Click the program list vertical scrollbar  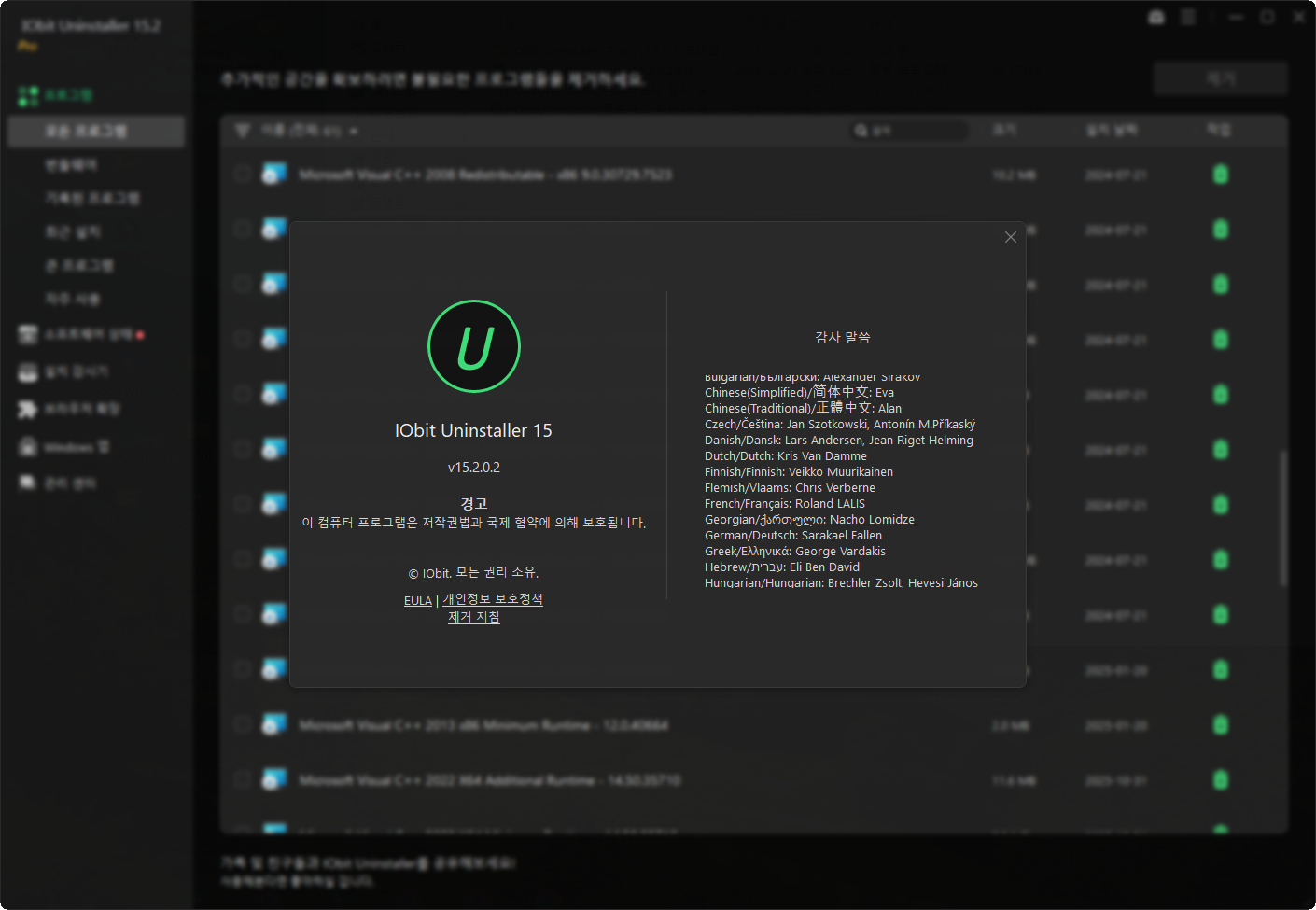(1283, 518)
